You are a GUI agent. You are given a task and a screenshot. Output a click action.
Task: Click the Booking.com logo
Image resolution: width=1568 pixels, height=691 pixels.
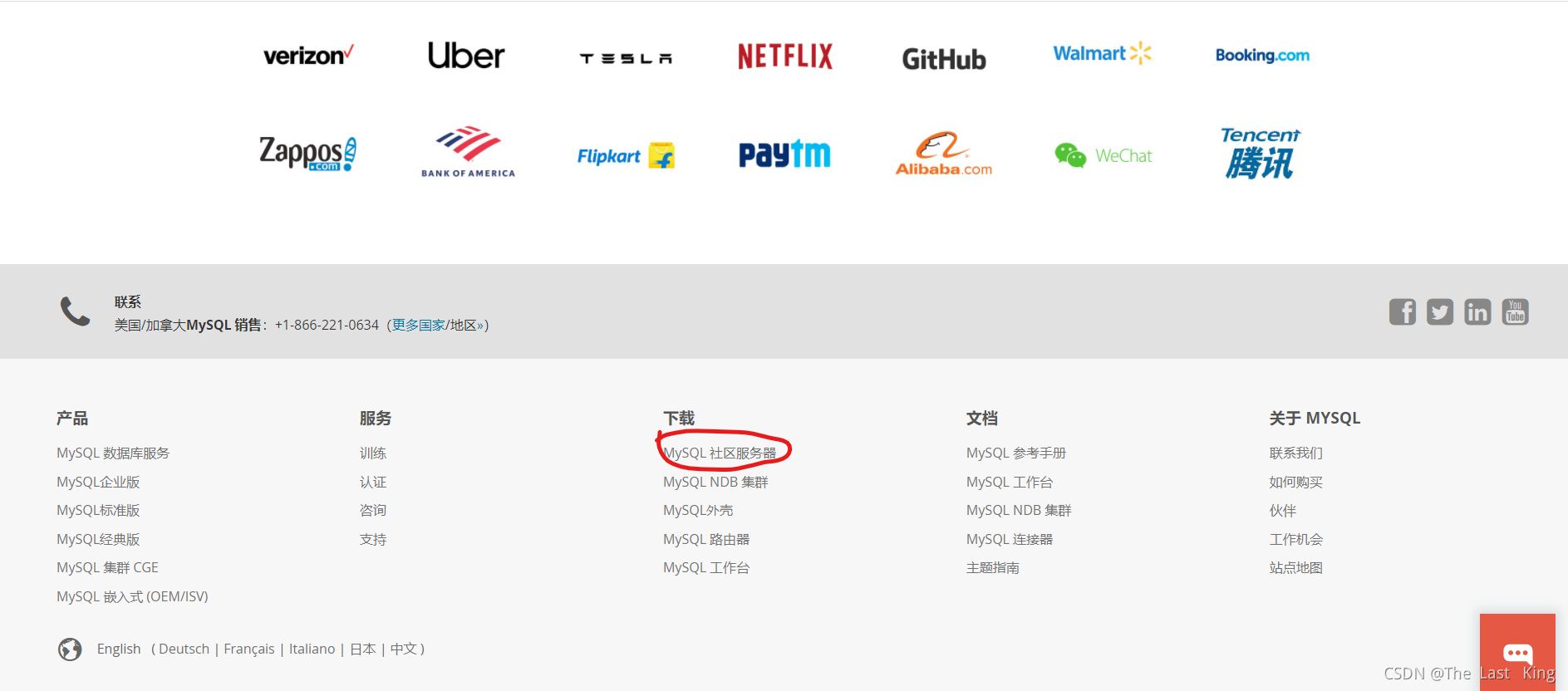click(1262, 56)
